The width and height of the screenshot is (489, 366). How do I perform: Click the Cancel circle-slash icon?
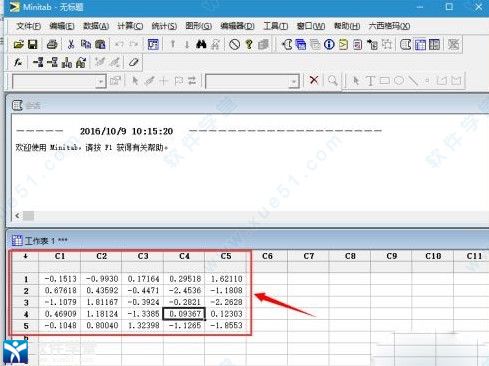(235, 44)
